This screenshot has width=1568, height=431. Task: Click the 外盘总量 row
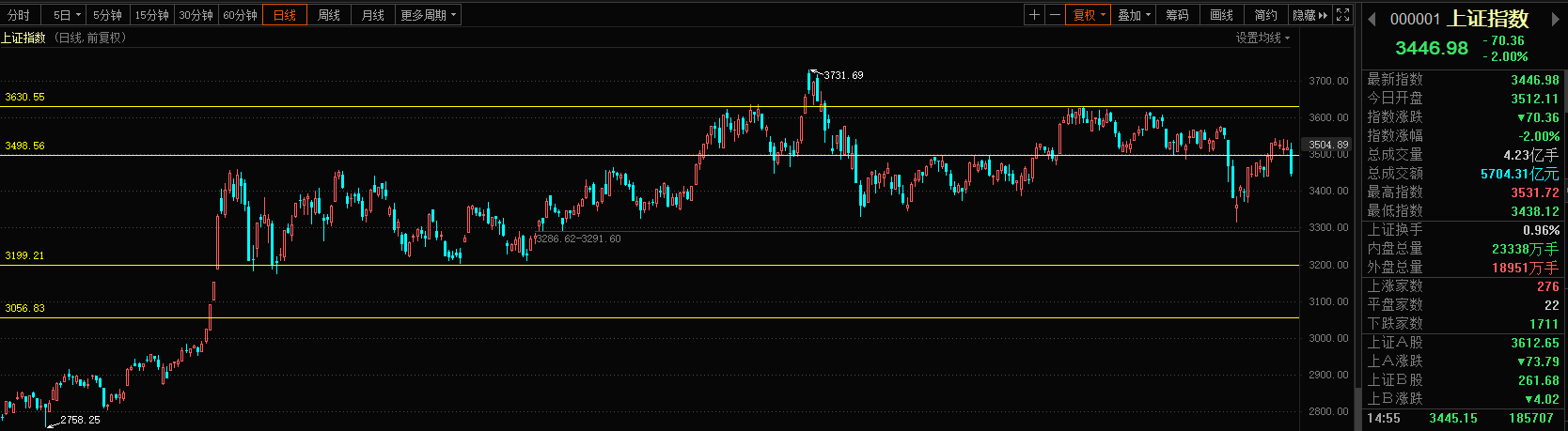(1463, 268)
